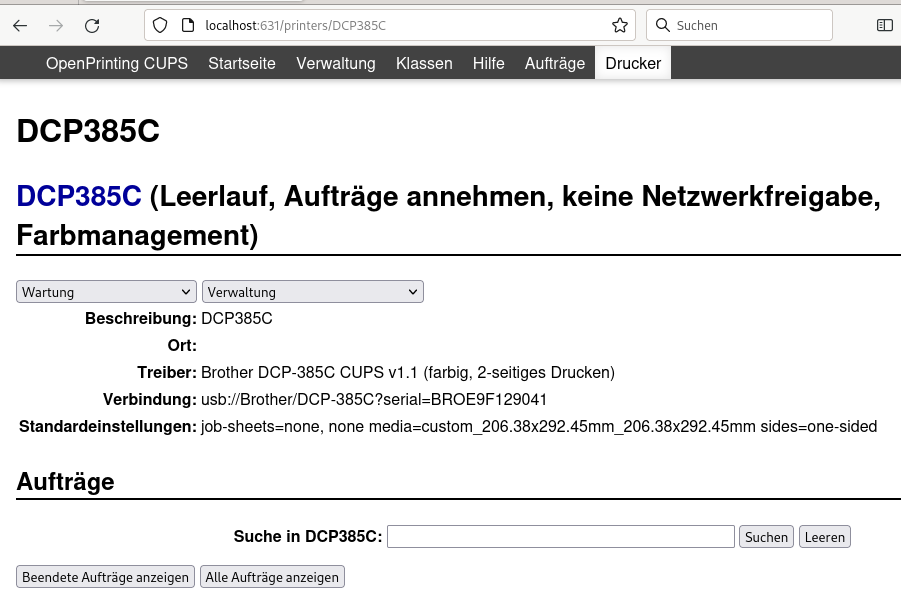Reload the CUPS printer page
The image size is (901, 597).
tap(92, 25)
